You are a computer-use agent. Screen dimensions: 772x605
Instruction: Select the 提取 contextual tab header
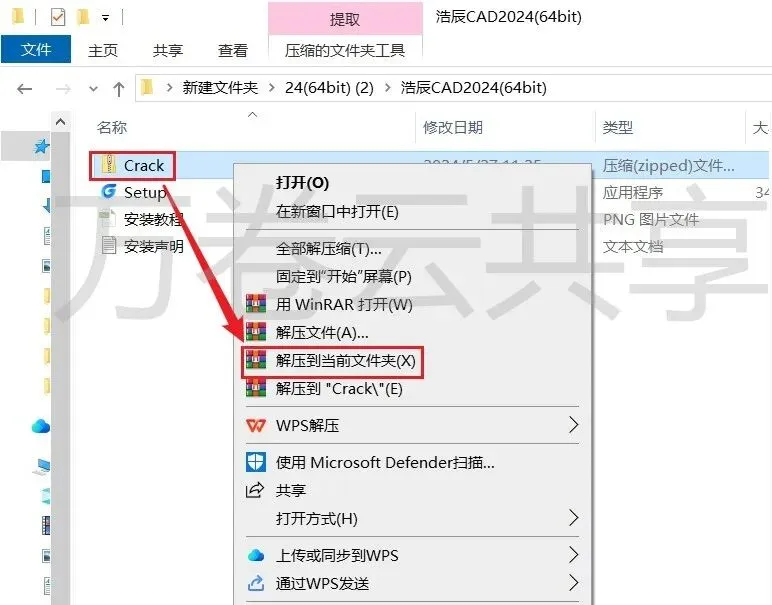coord(345,19)
